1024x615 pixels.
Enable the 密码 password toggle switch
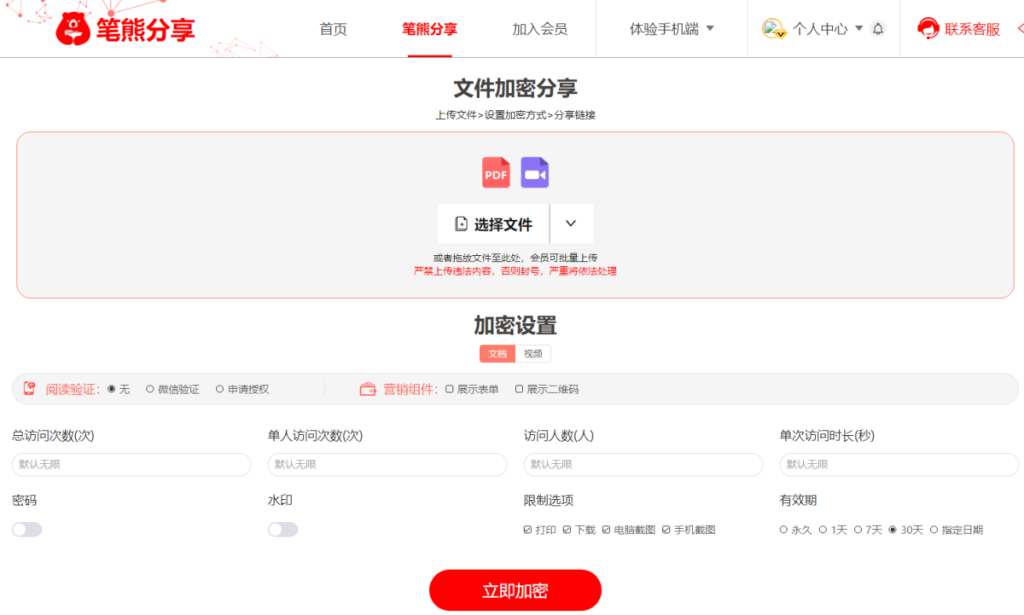tap(27, 529)
